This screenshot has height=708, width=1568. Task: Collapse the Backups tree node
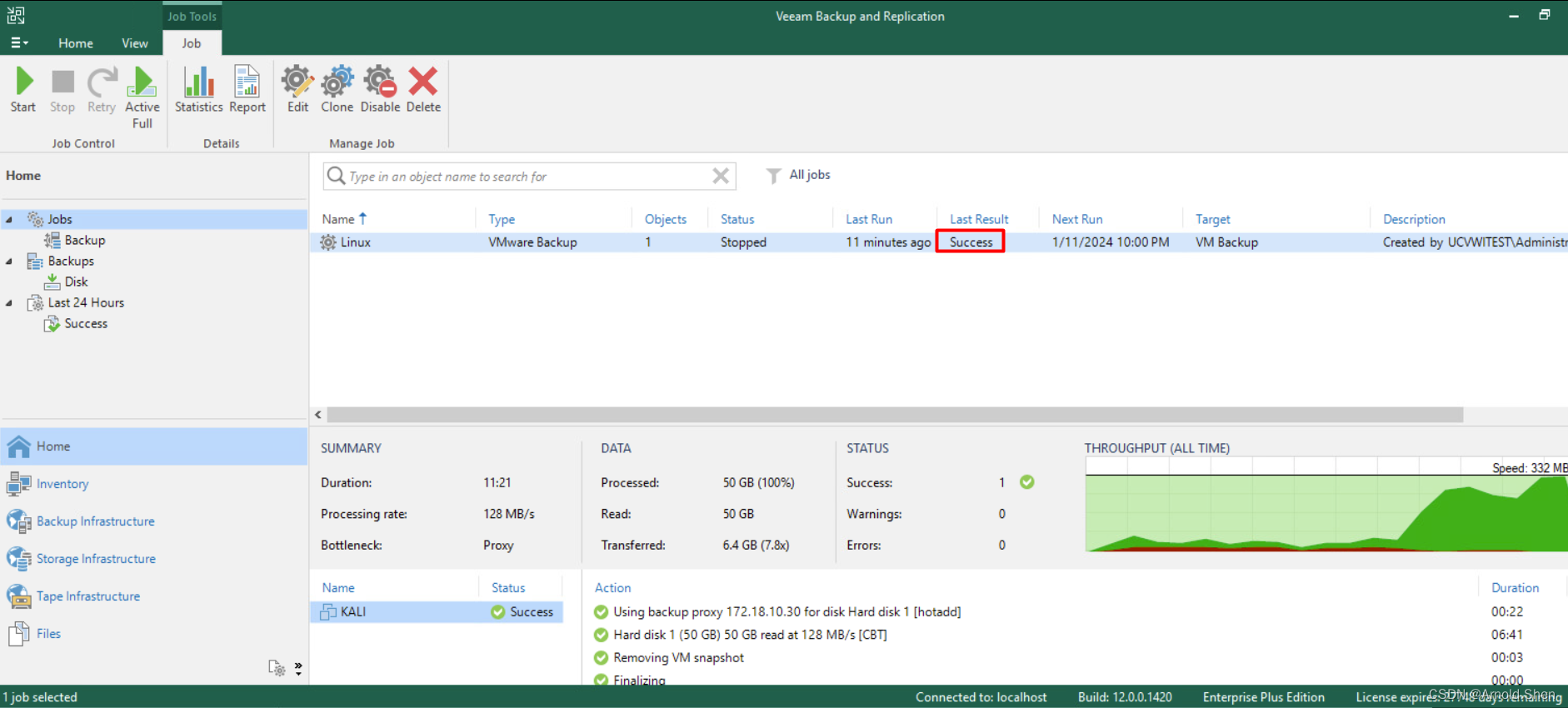(x=9, y=261)
